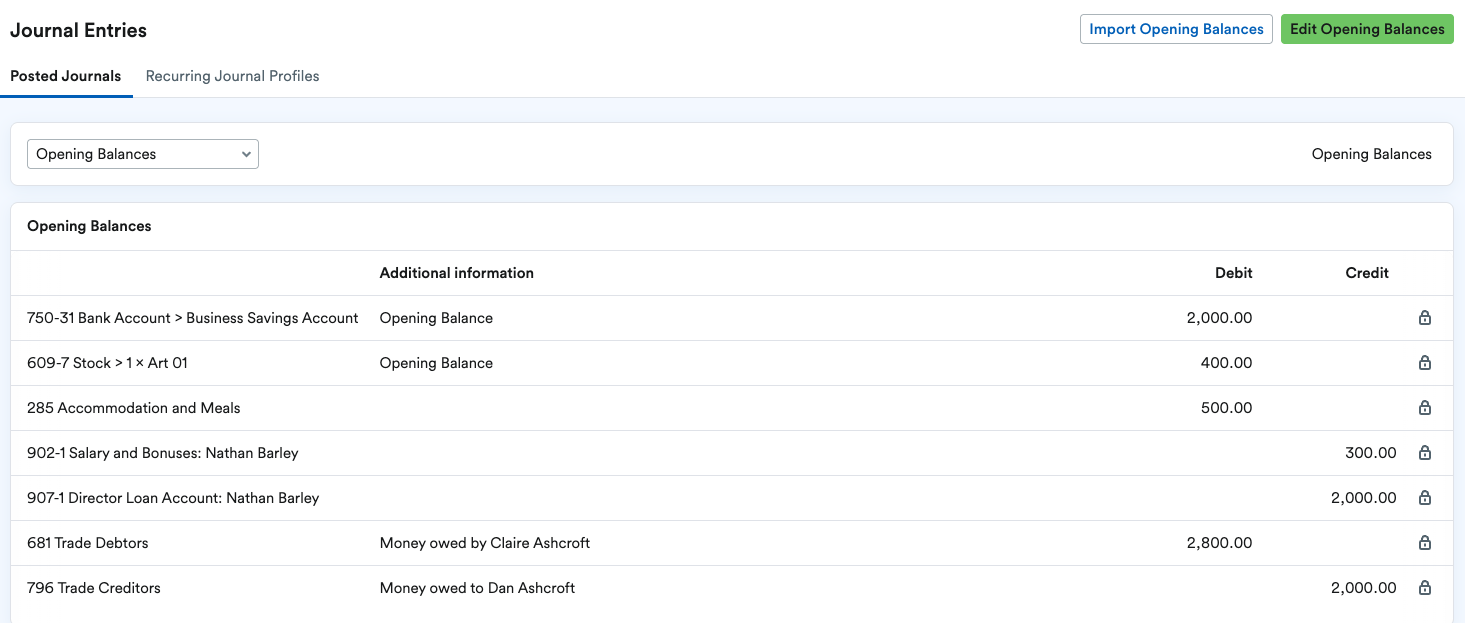Screen dimensions: 1465x623
Task: Click lock icon in Accommodation and Meals row
Action: (1425, 408)
